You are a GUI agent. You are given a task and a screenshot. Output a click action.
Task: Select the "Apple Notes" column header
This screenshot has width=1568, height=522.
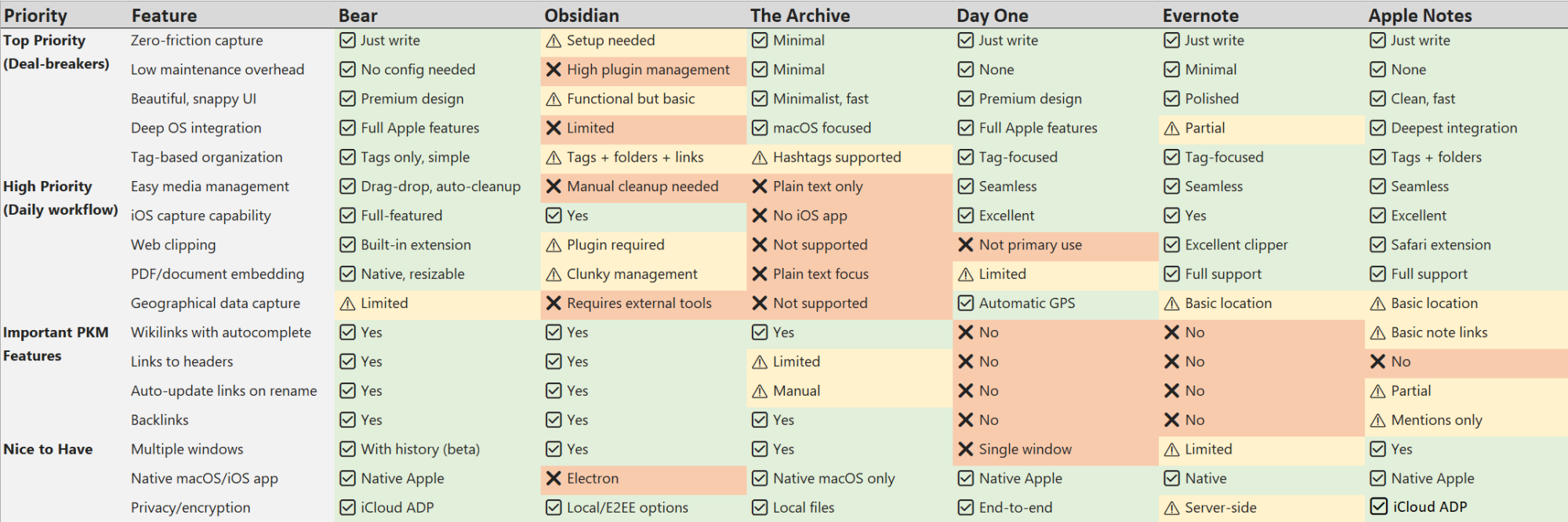[1420, 16]
